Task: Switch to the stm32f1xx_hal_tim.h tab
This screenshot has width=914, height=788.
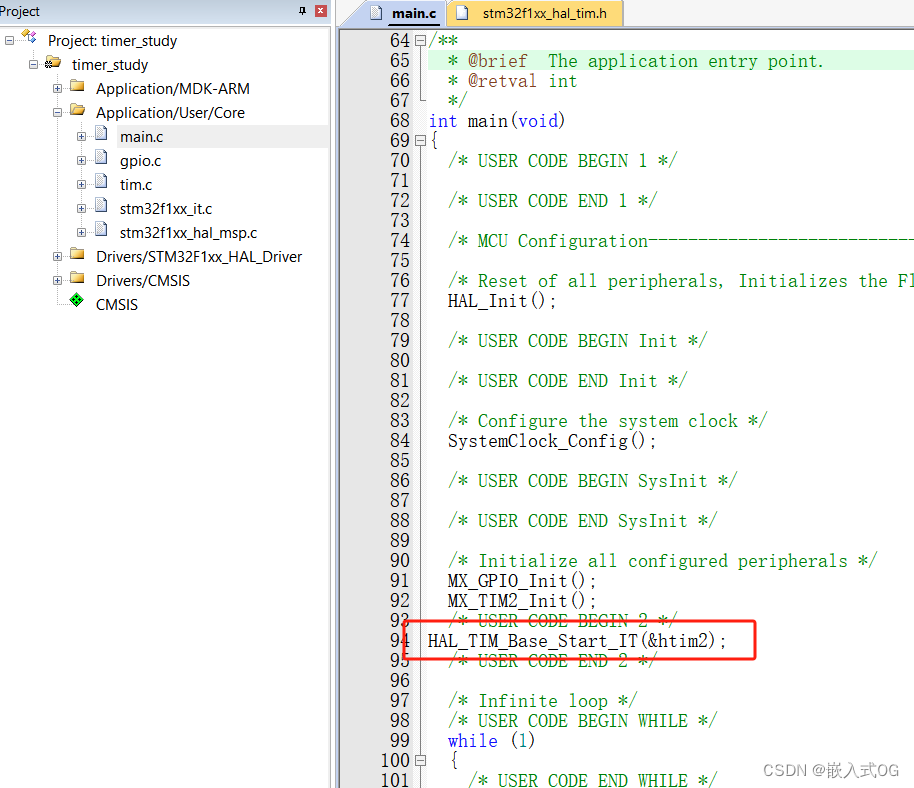Action: [x=544, y=13]
